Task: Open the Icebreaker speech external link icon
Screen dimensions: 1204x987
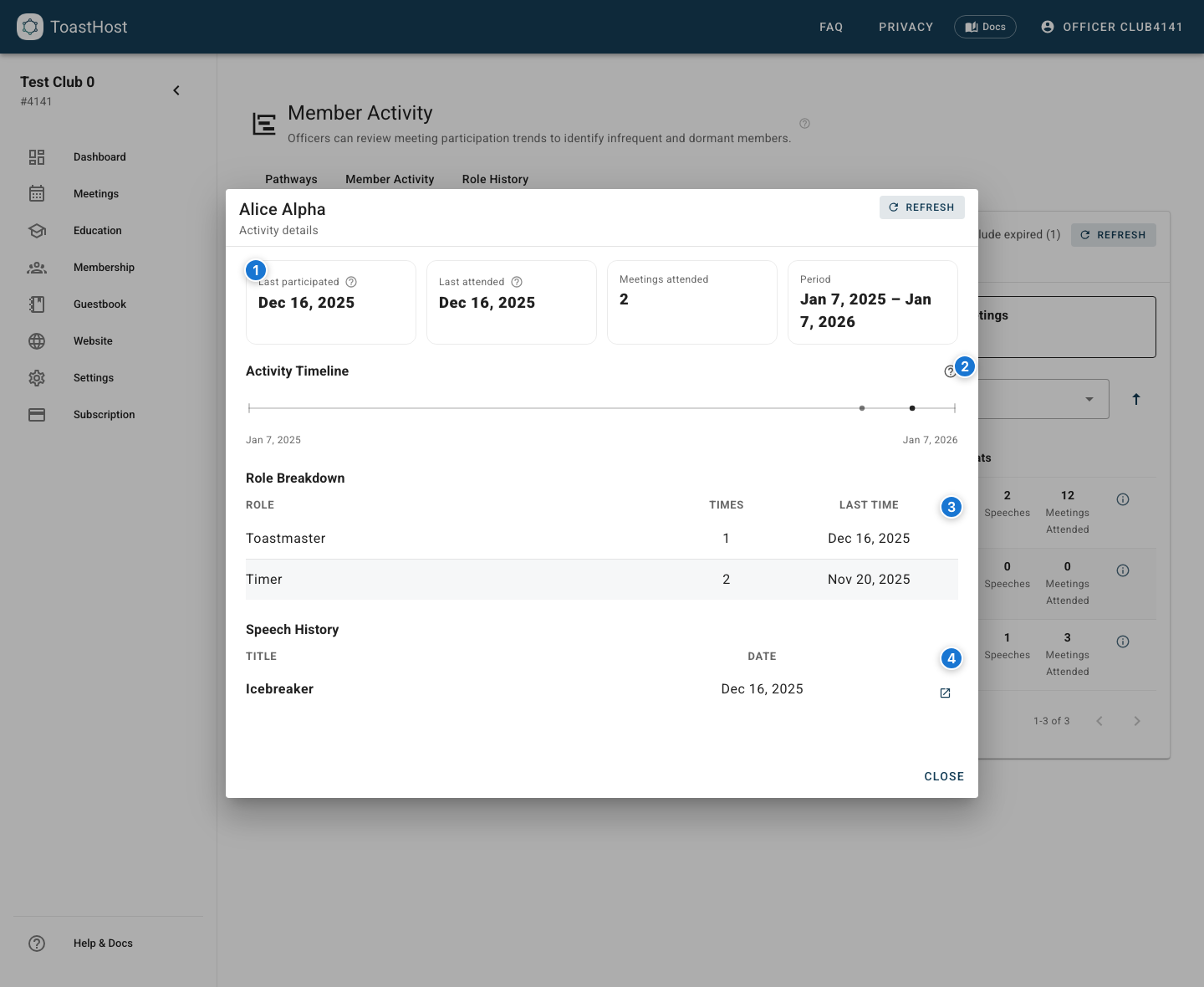Action: [x=945, y=693]
